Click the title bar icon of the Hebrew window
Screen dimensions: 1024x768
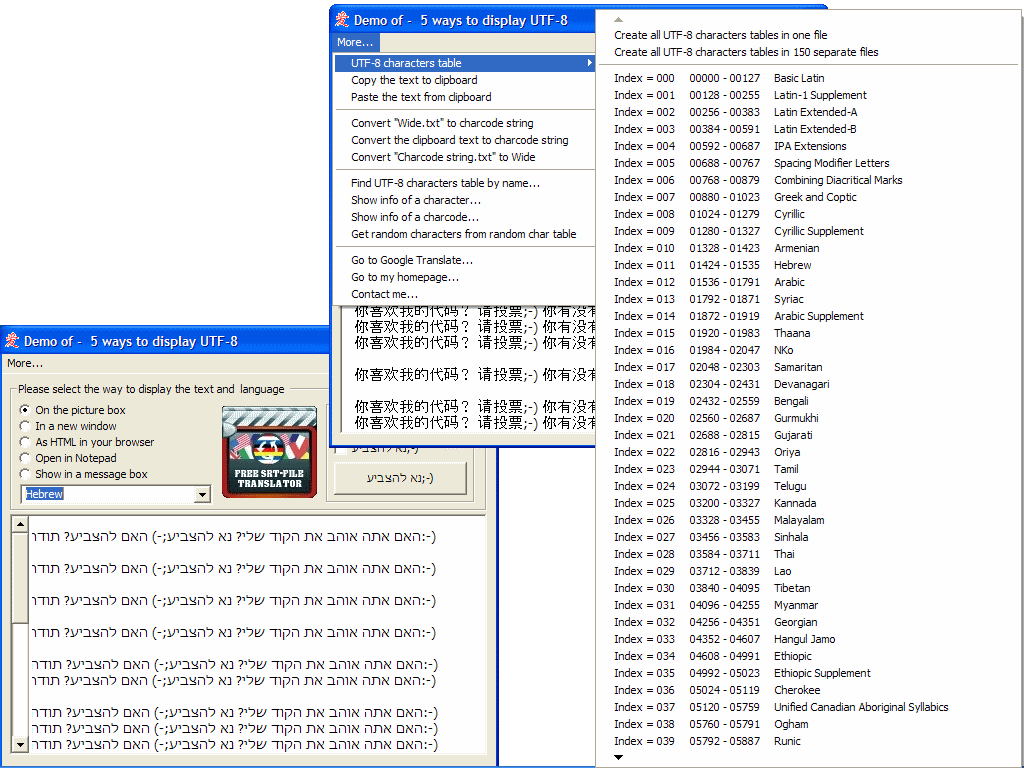tap(12, 341)
